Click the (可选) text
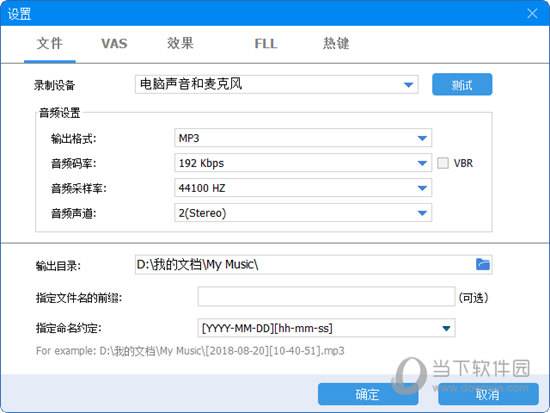 [474, 298]
